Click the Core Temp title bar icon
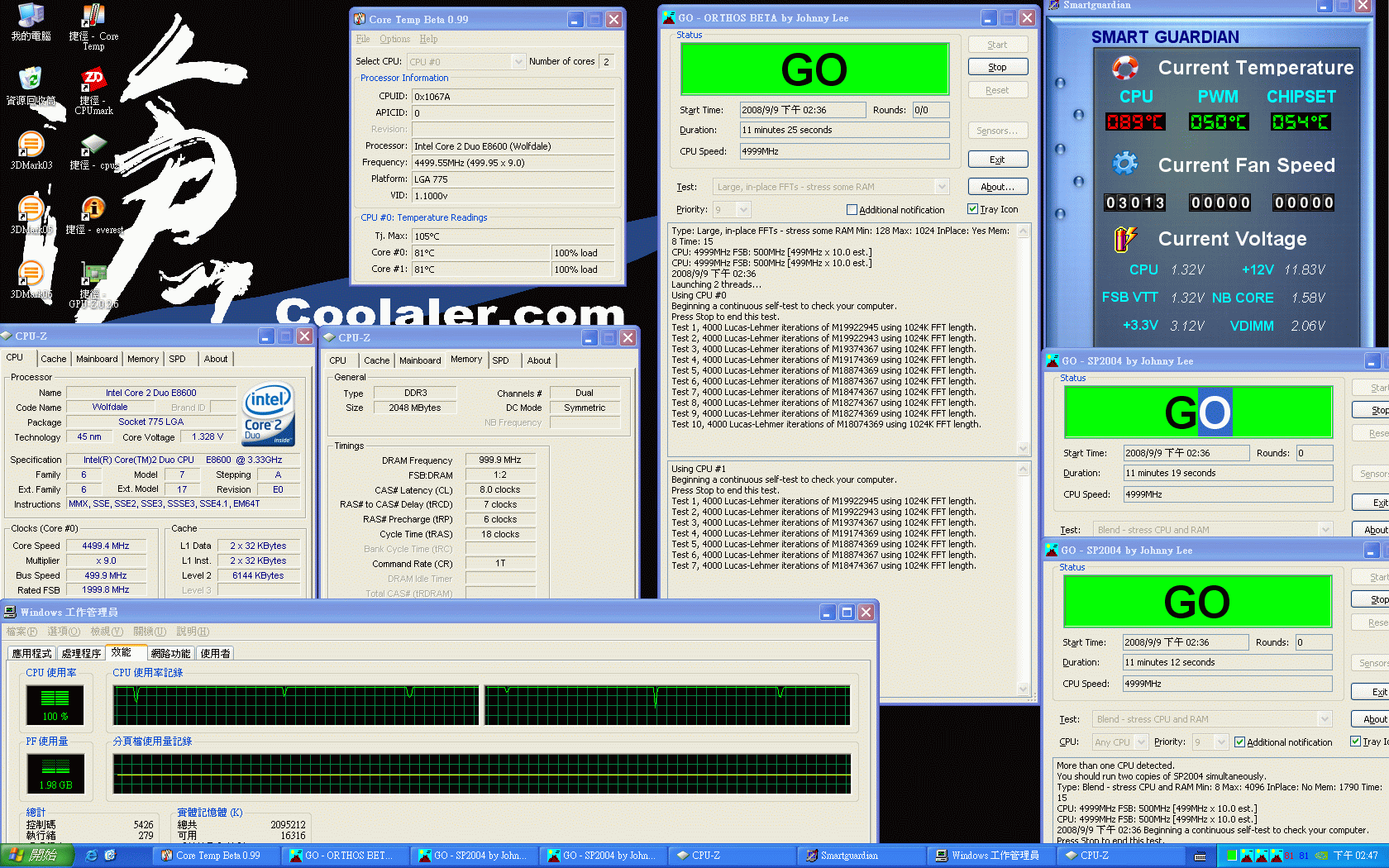This screenshot has height=868, width=1389. click(360, 19)
